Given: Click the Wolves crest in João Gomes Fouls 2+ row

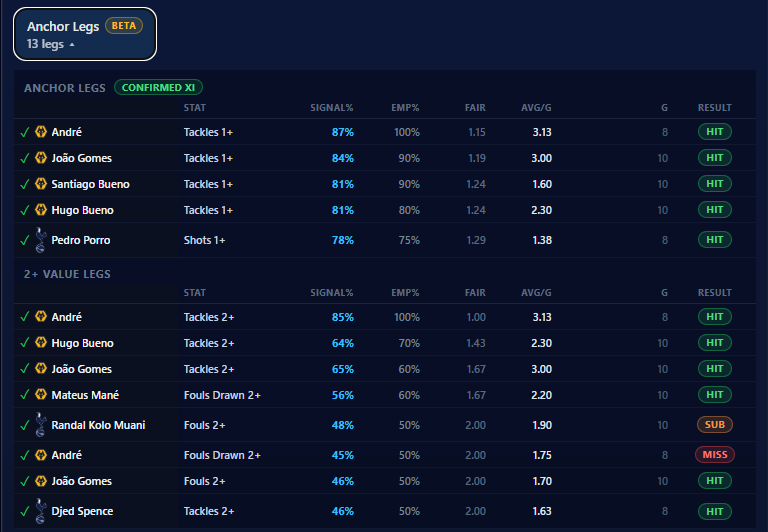Looking at the screenshot, I should click(41, 481).
